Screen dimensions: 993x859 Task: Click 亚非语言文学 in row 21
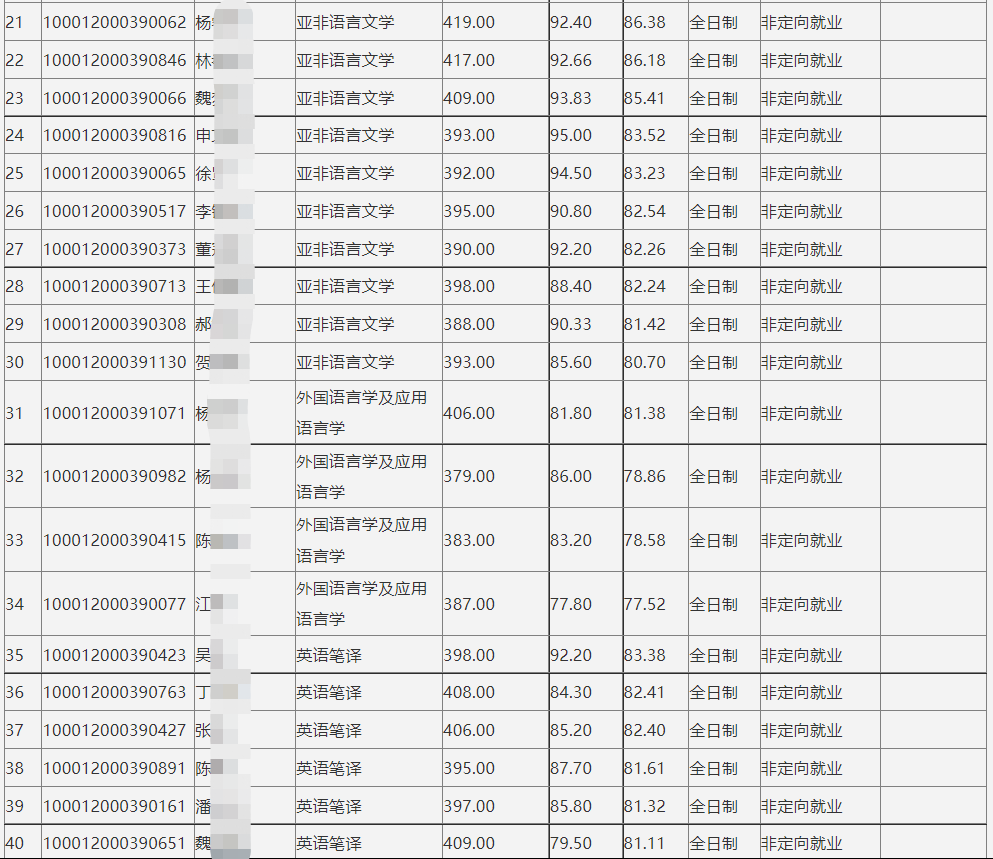tap(345, 23)
